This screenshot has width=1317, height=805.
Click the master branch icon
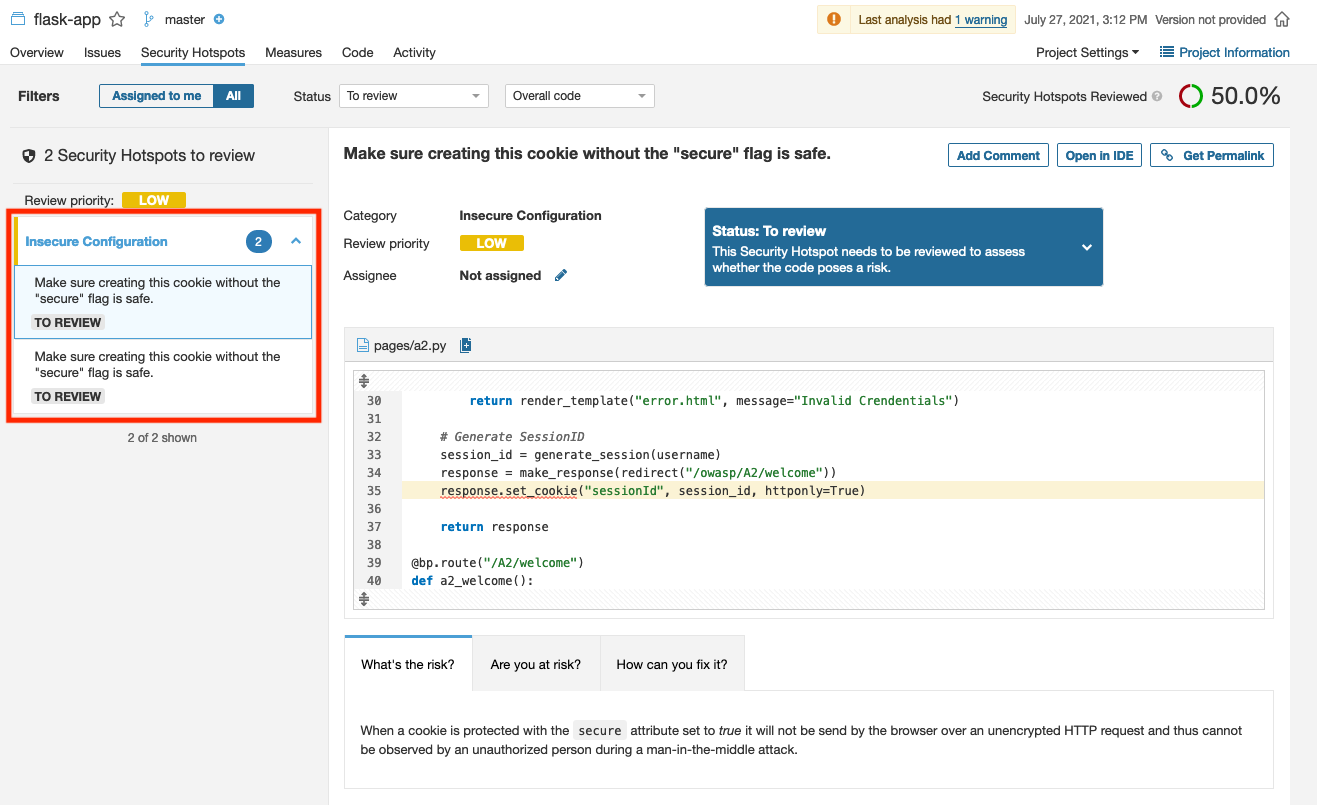coord(149,19)
